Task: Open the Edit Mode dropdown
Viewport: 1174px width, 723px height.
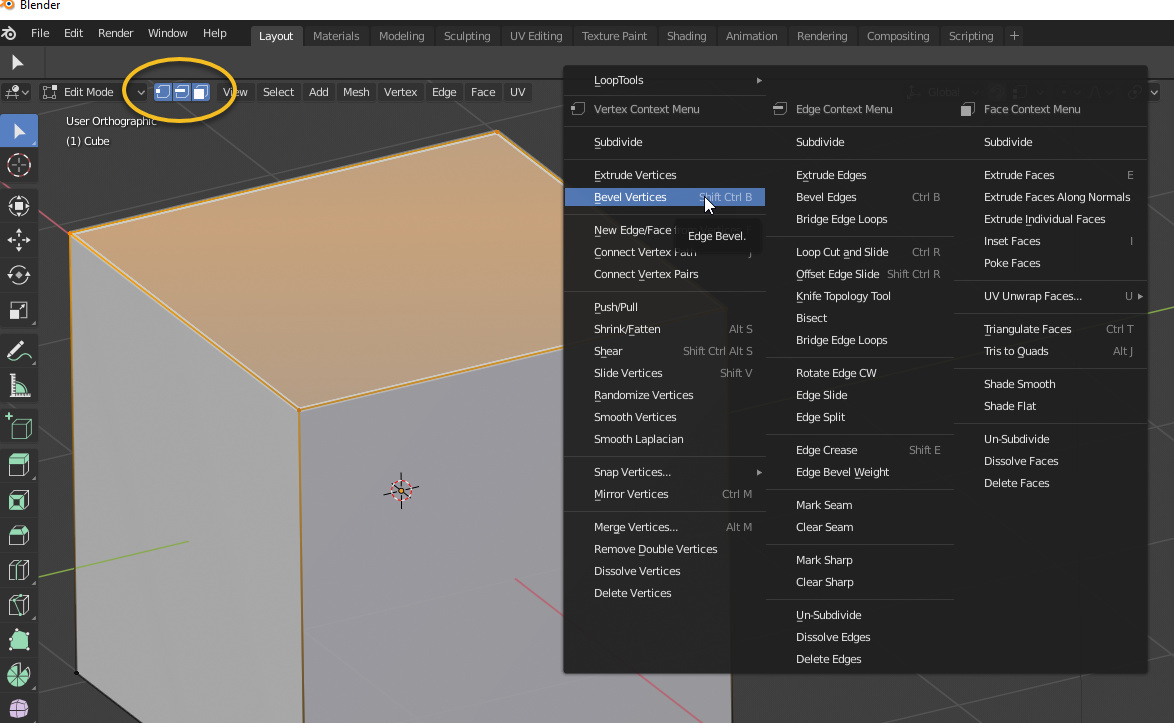Action: coord(90,91)
